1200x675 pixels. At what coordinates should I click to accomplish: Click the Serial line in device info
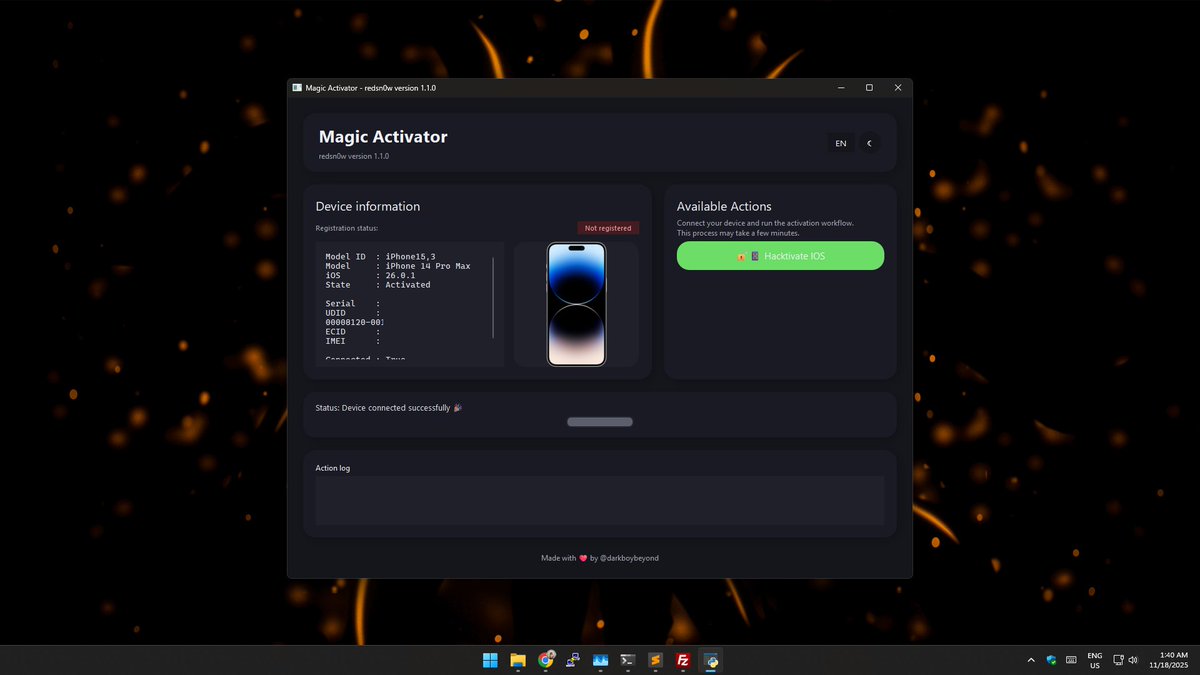353,303
